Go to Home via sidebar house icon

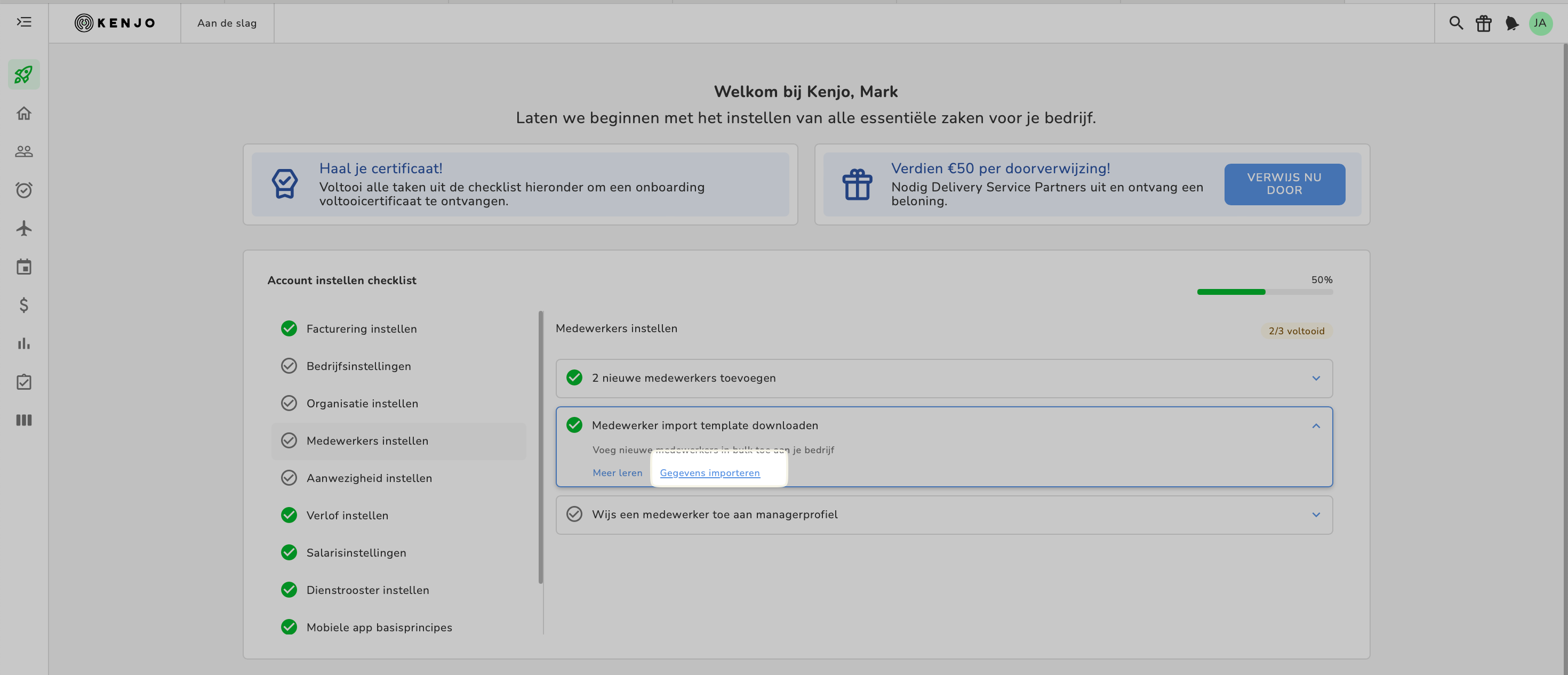(24, 113)
